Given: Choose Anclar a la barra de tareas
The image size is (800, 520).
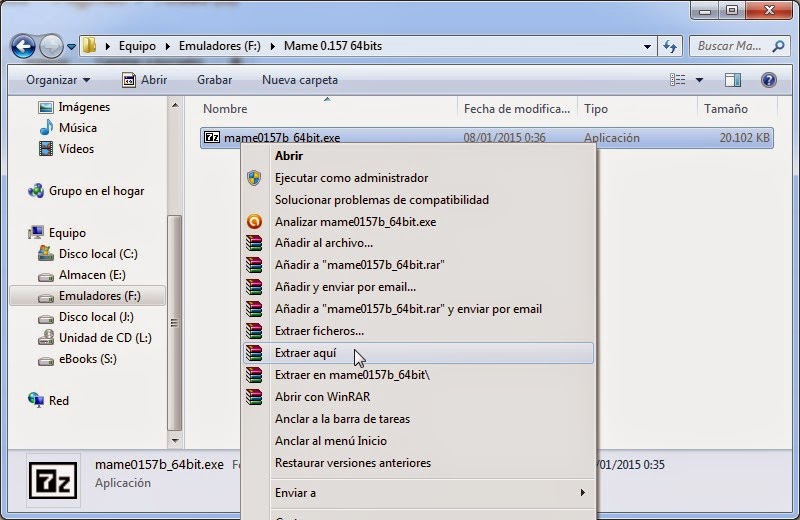Looking at the screenshot, I should (x=418, y=419).
